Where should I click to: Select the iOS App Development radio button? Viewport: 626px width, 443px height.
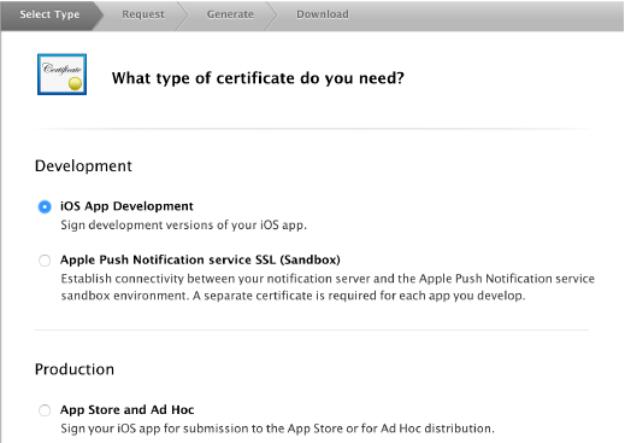pos(45,207)
